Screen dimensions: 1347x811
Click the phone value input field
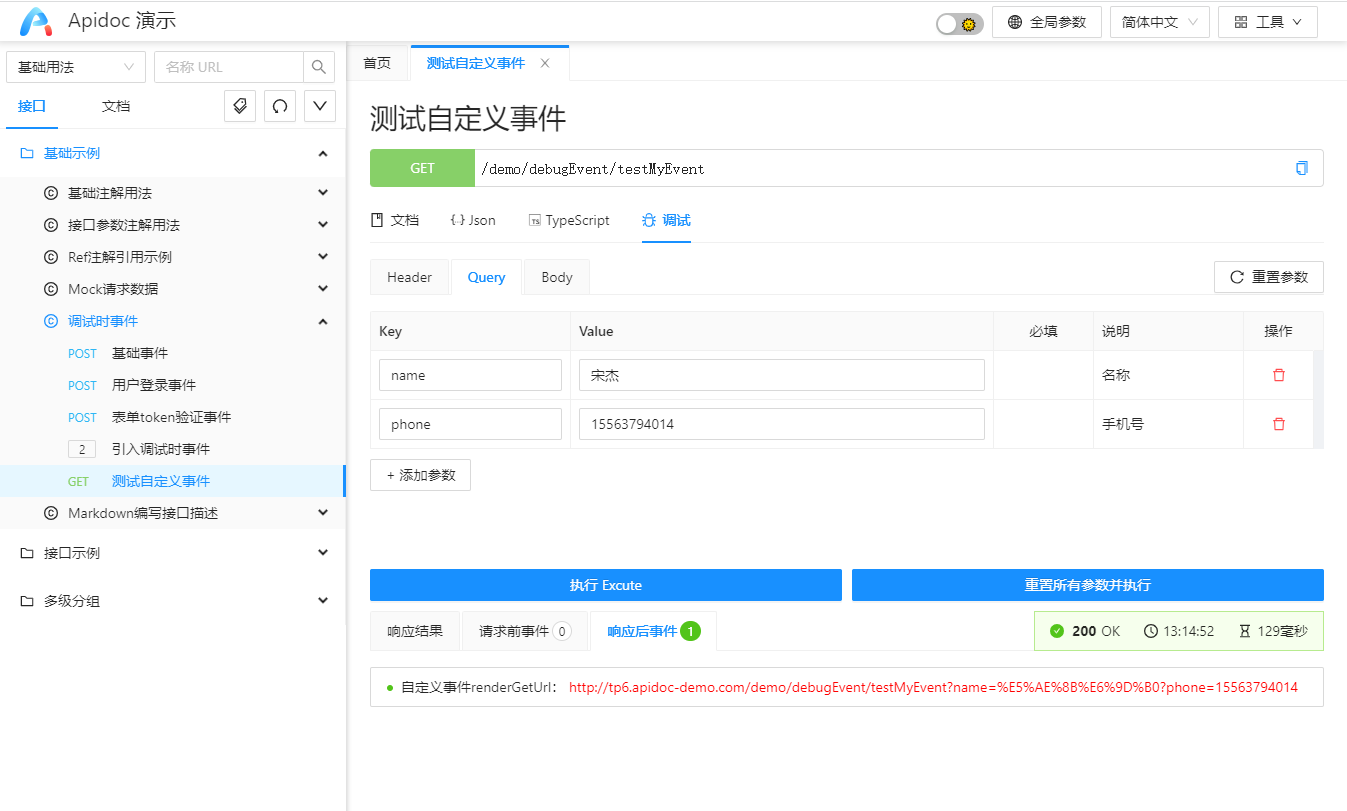(x=781, y=424)
